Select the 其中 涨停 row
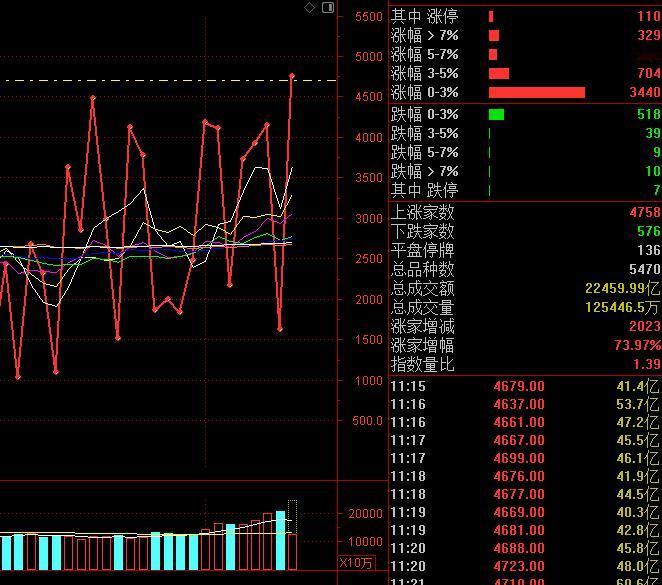This screenshot has width=662, height=585. point(525,16)
